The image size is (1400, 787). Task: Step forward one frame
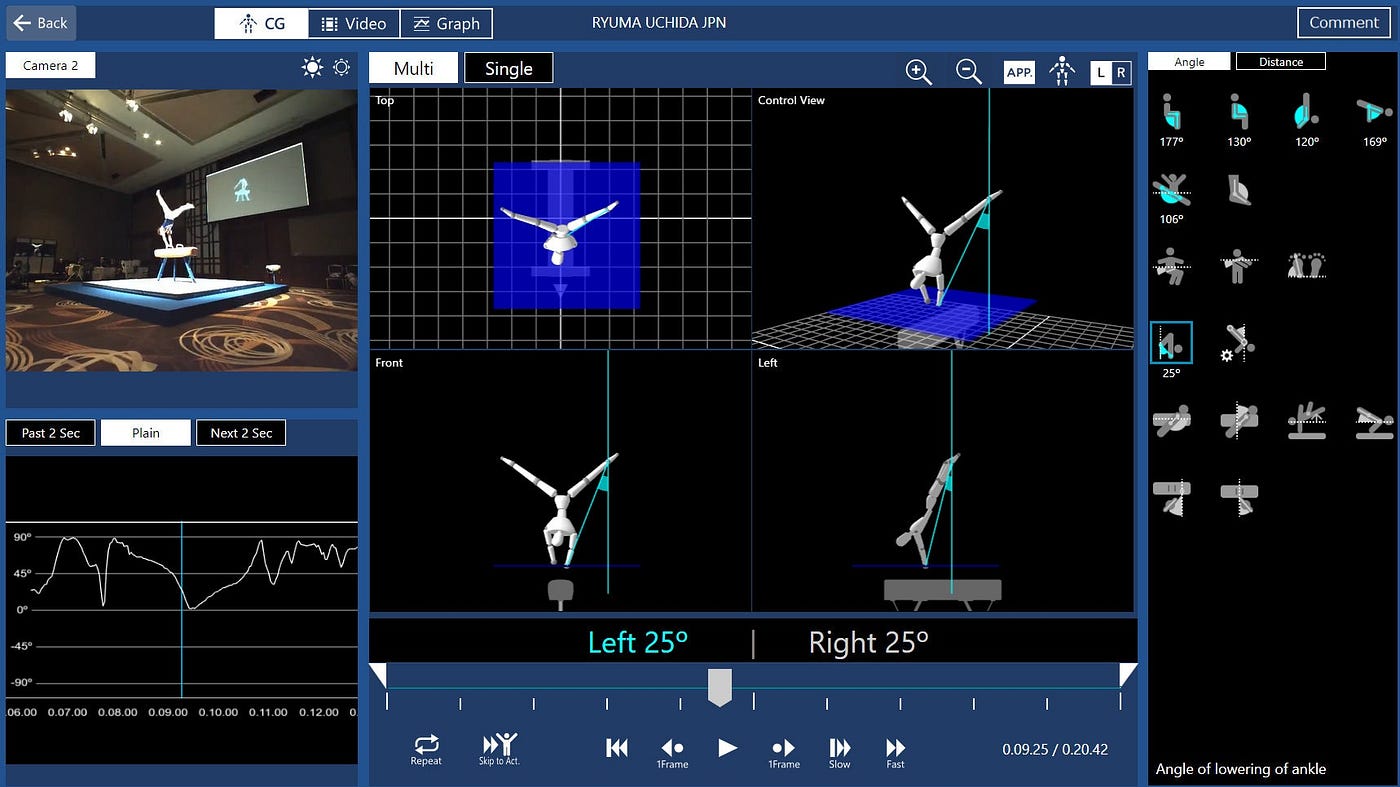point(784,752)
